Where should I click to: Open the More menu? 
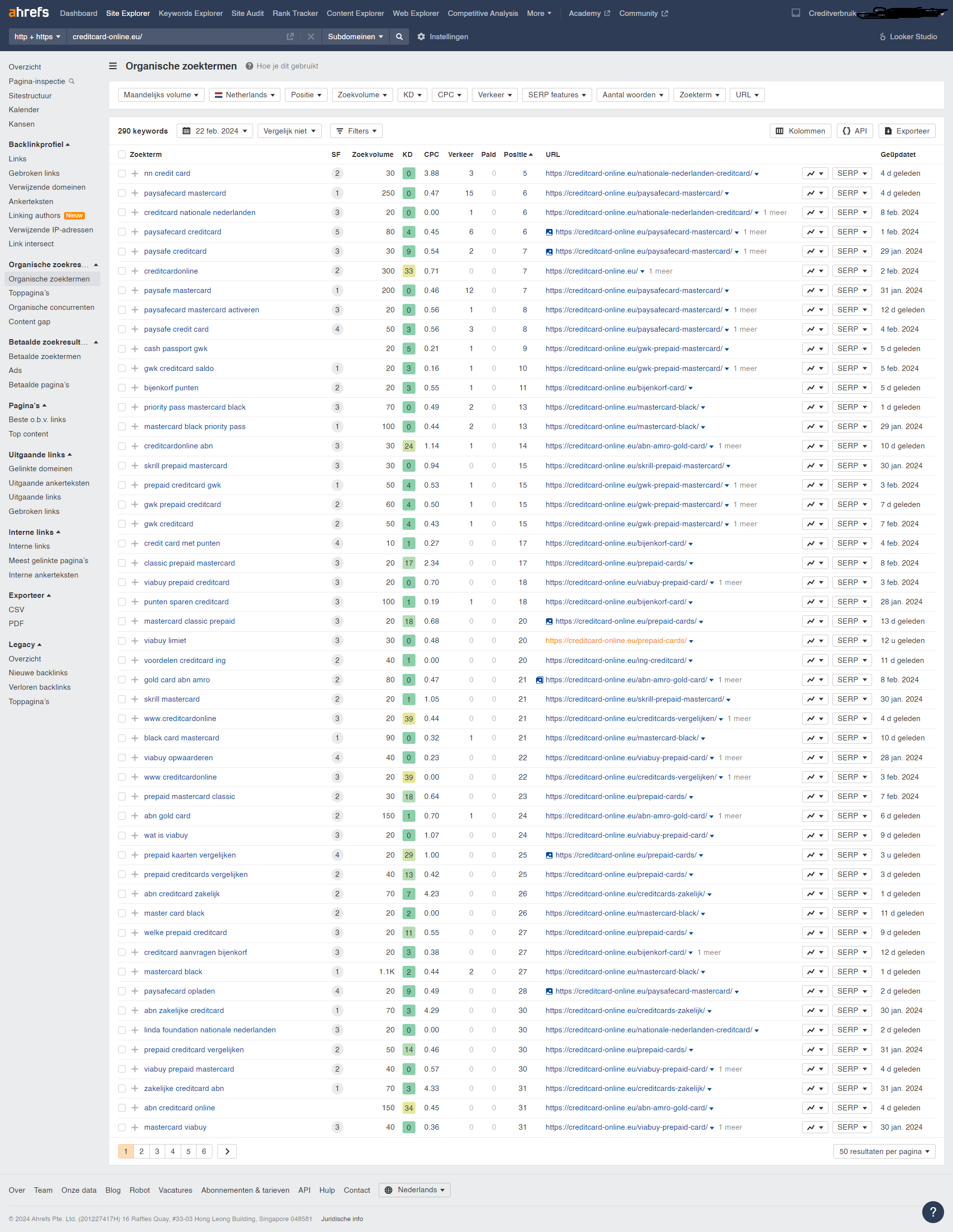click(539, 13)
